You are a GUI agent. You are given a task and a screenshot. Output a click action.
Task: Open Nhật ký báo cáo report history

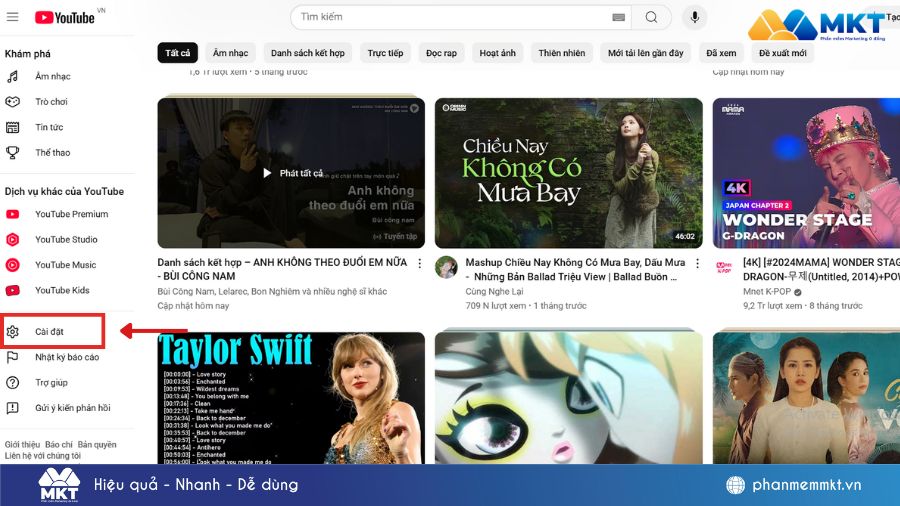click(66, 357)
